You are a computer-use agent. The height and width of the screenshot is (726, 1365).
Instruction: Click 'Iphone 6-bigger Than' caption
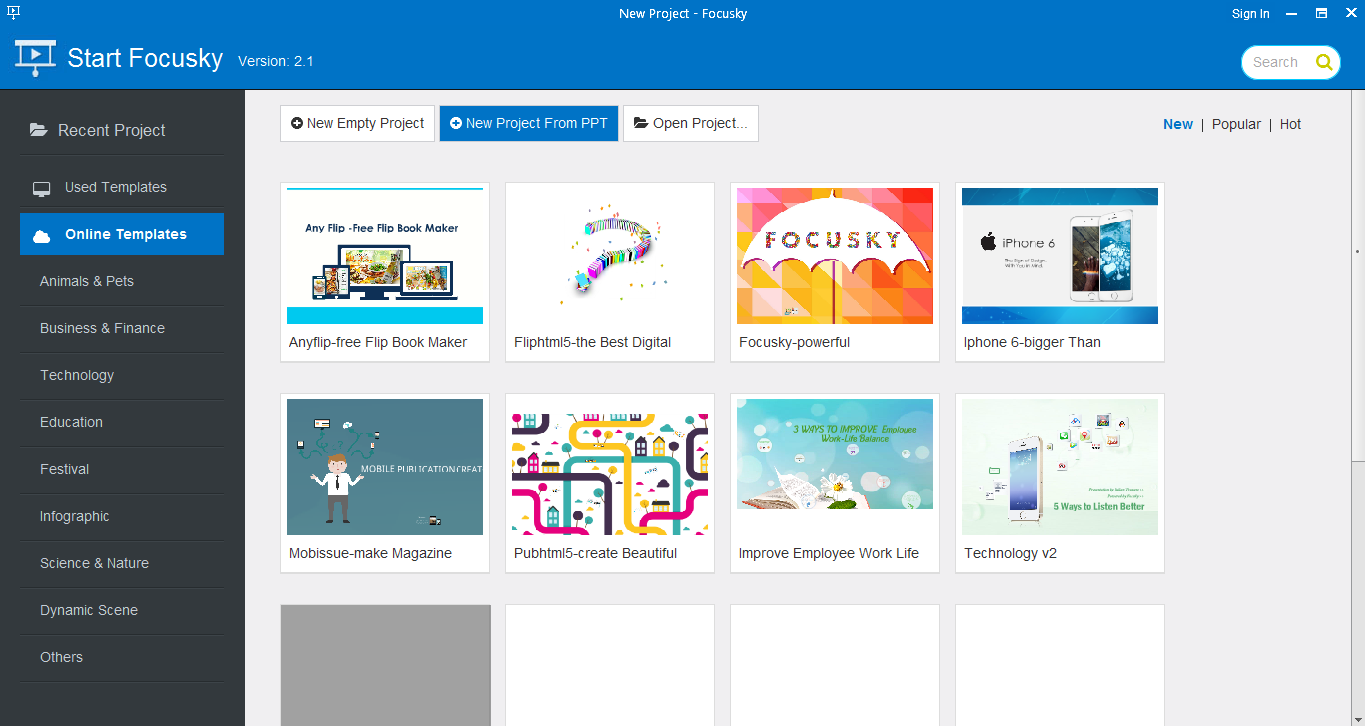coord(1033,342)
